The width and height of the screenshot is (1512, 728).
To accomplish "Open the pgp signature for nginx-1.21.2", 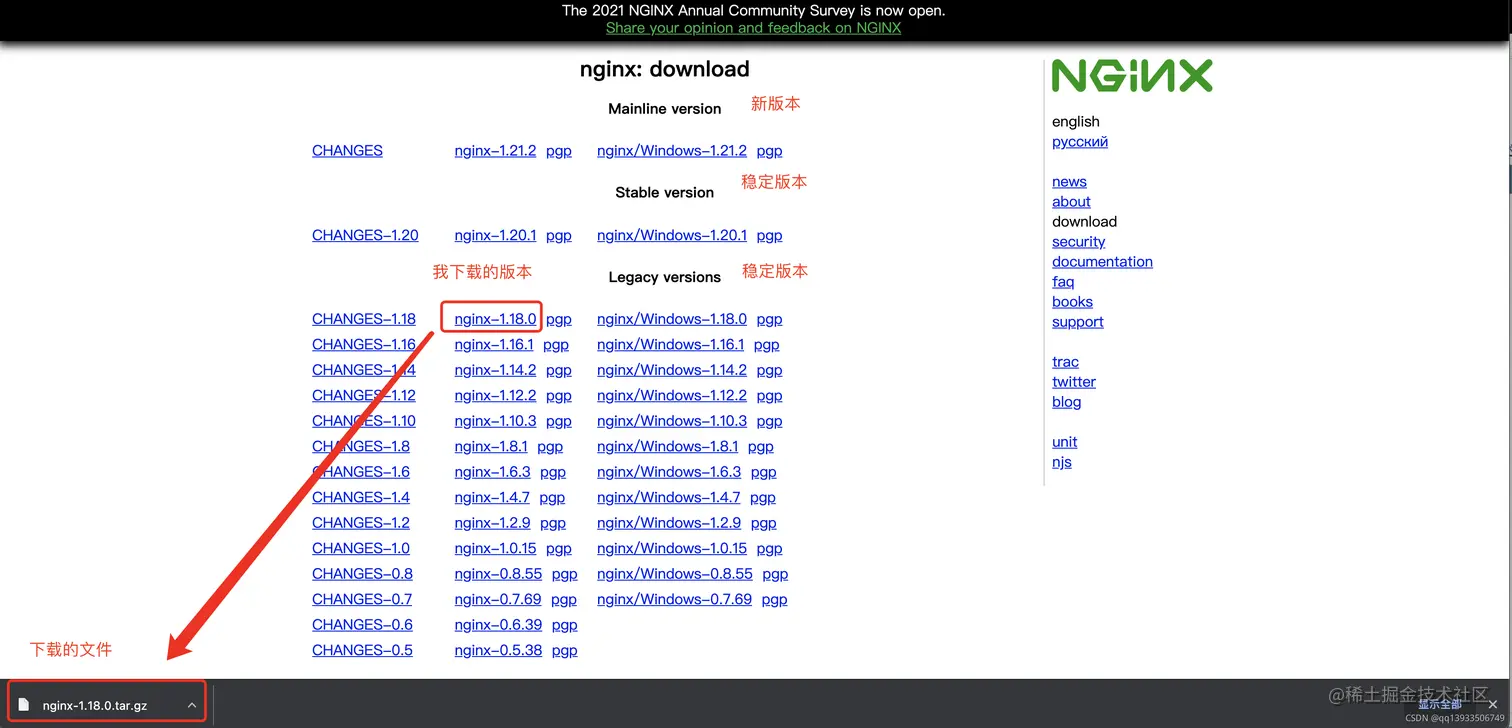I will pyautogui.click(x=559, y=151).
